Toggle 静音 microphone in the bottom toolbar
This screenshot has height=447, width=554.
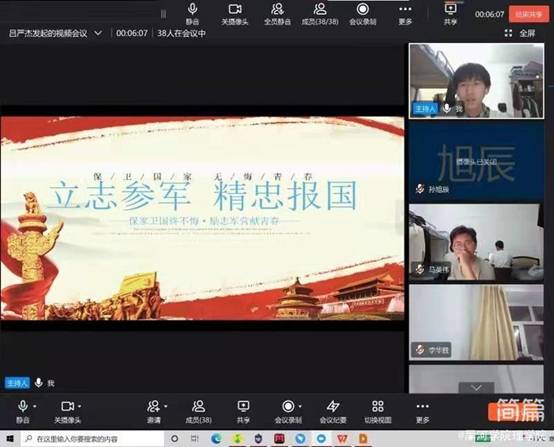pos(23,411)
